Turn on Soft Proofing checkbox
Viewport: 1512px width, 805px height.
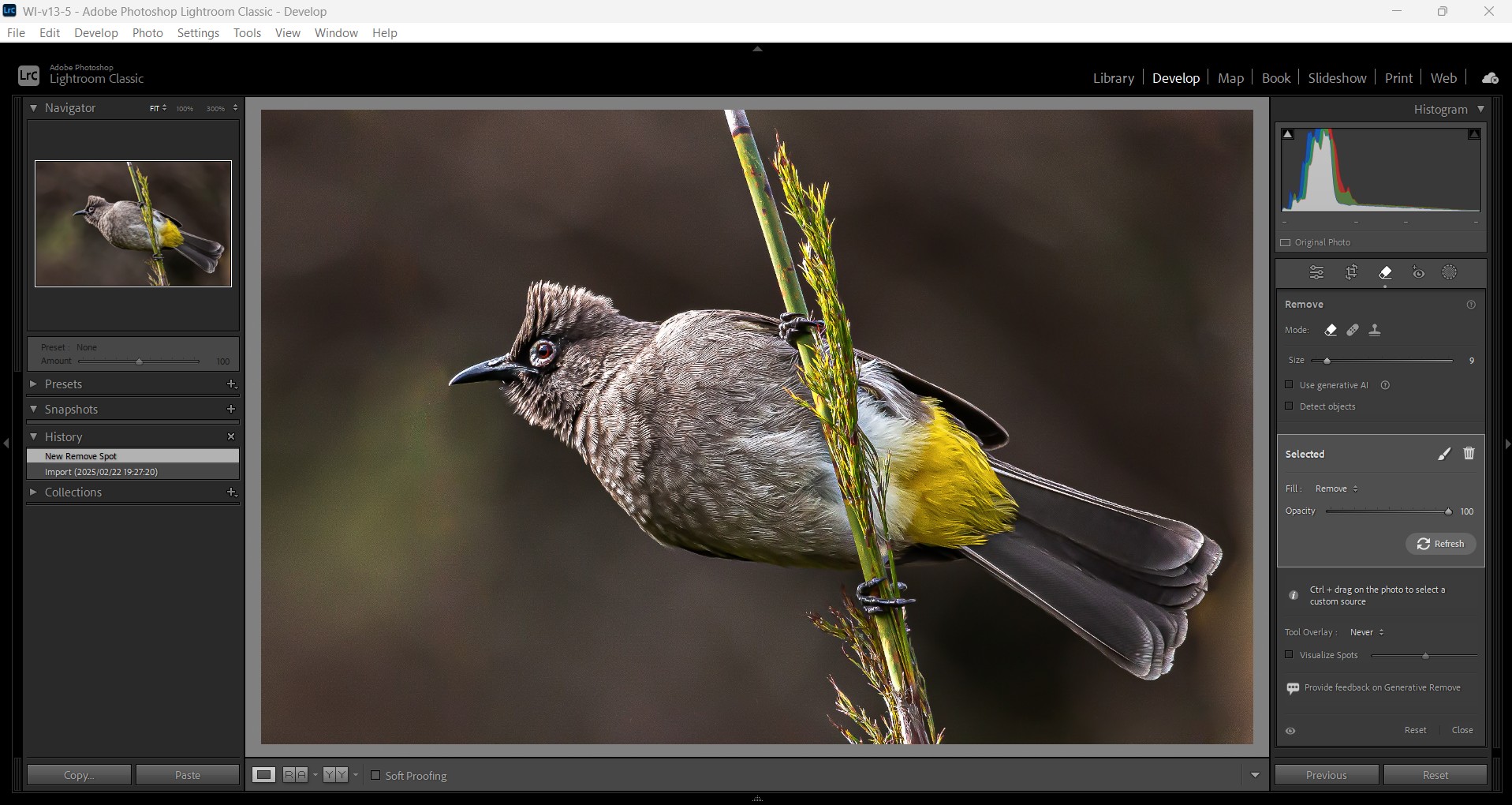[375, 776]
